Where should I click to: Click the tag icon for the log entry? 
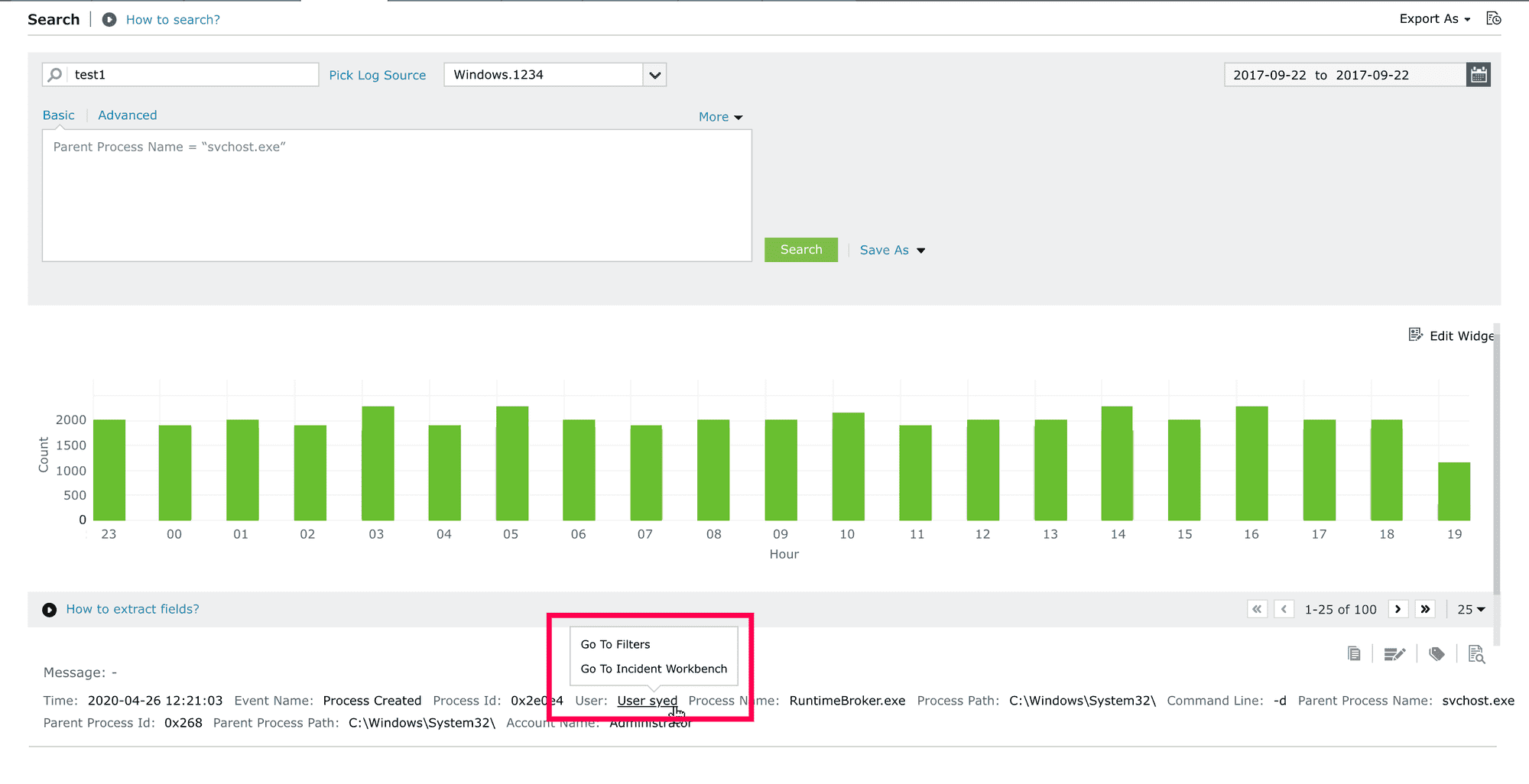tap(1436, 654)
